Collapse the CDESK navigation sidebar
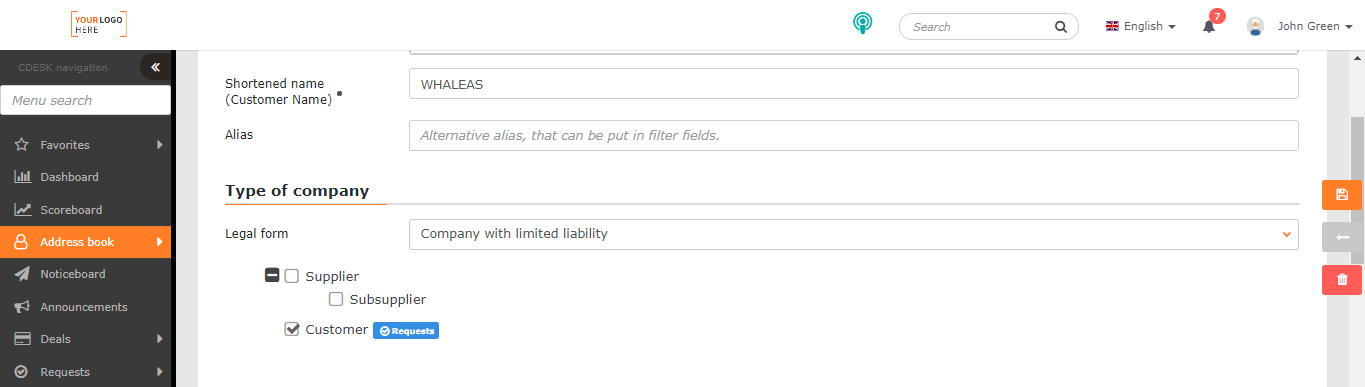The image size is (1365, 387). tap(155, 67)
